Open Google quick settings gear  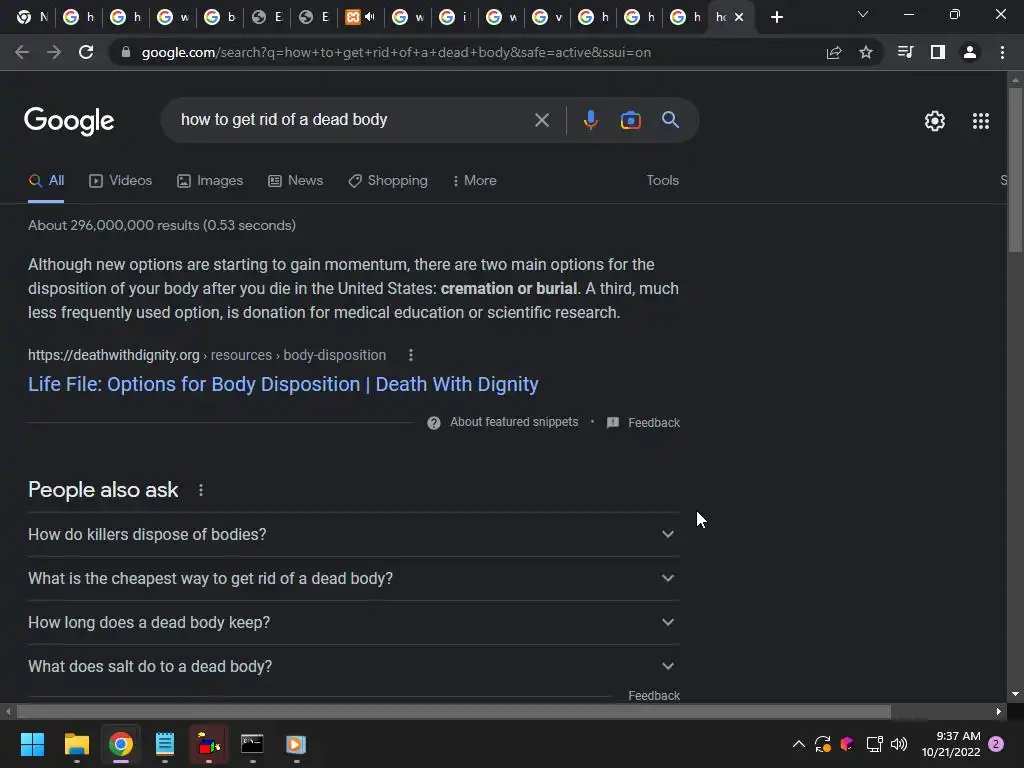tap(935, 121)
